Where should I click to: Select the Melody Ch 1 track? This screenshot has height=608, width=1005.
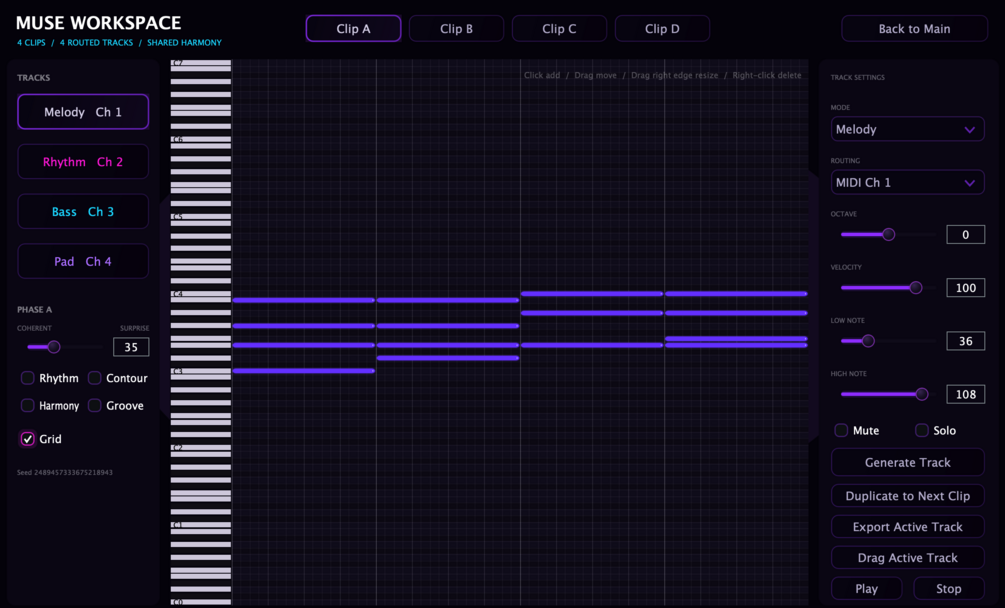(x=83, y=112)
